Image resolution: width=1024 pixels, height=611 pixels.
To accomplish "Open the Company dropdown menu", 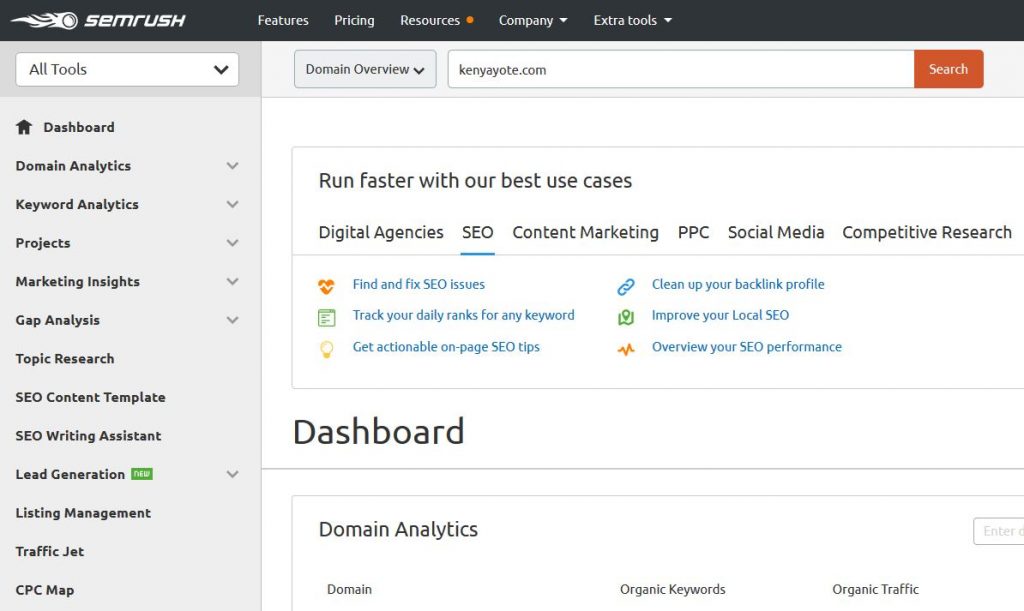I will (533, 20).
